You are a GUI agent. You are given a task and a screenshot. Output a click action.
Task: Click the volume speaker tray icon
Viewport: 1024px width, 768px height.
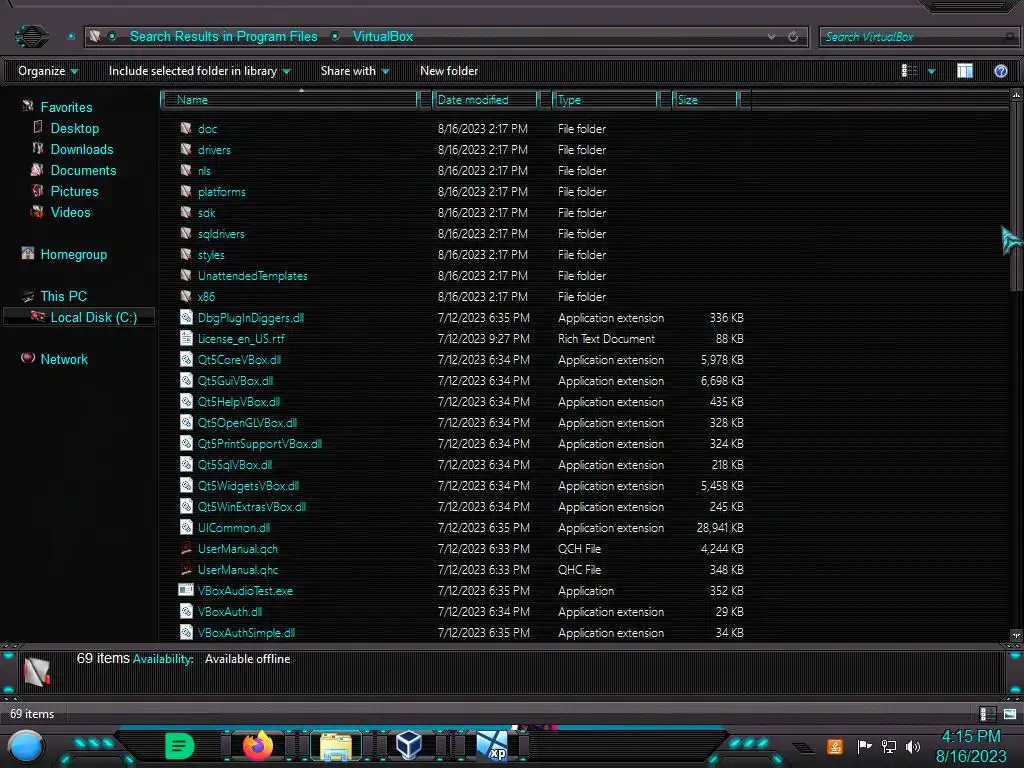[x=913, y=746]
